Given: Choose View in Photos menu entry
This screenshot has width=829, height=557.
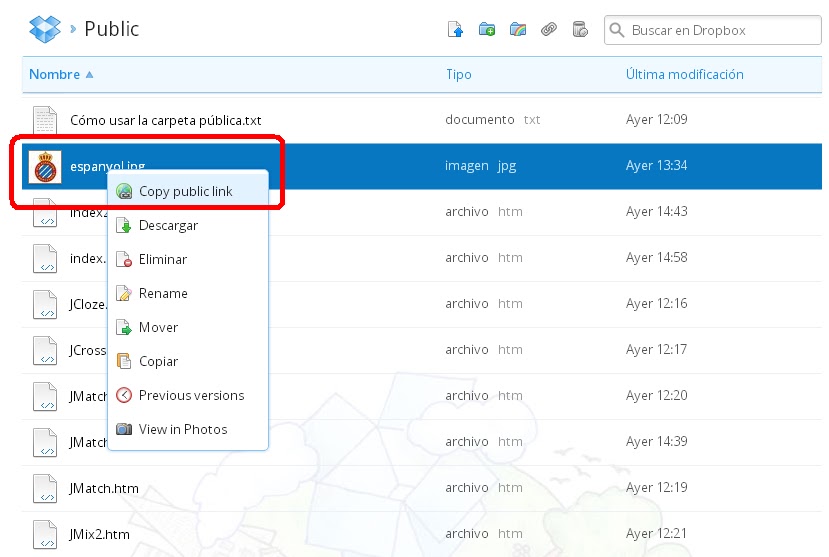Looking at the screenshot, I should [188, 429].
